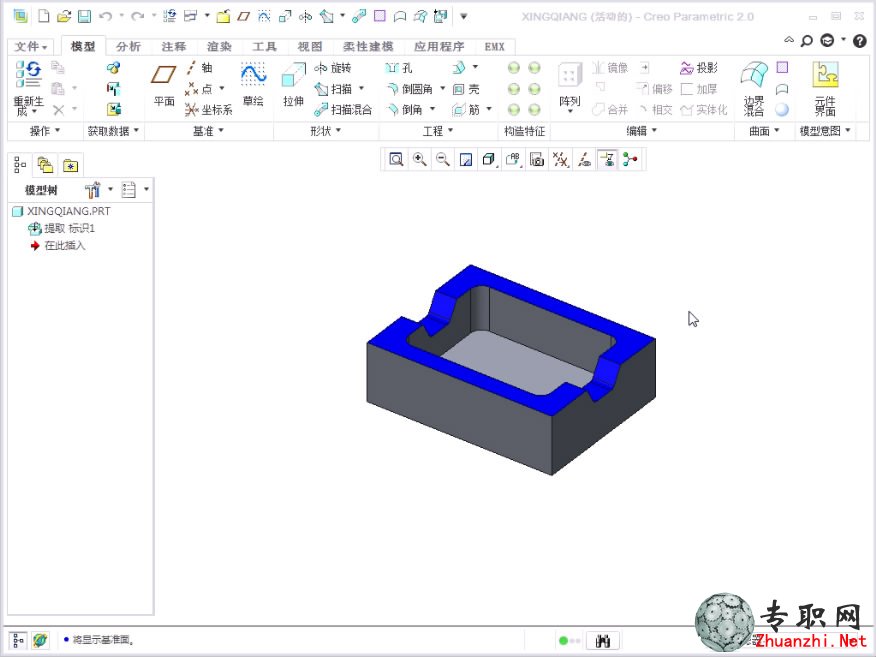Expand the 基准 group dropdown
Image resolution: width=876 pixels, height=657 pixels.
[208, 131]
